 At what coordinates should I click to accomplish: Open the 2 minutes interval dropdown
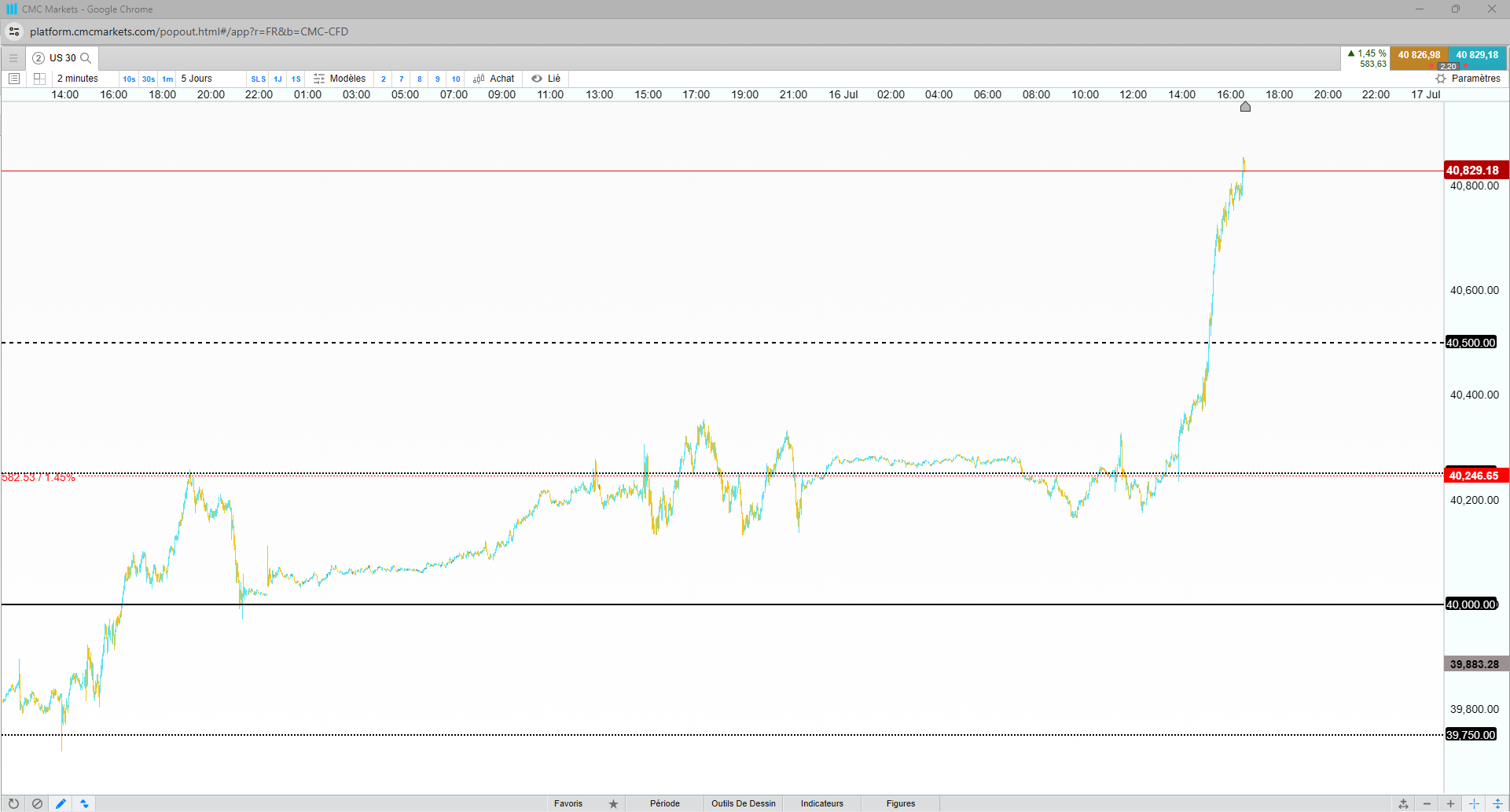(x=78, y=79)
